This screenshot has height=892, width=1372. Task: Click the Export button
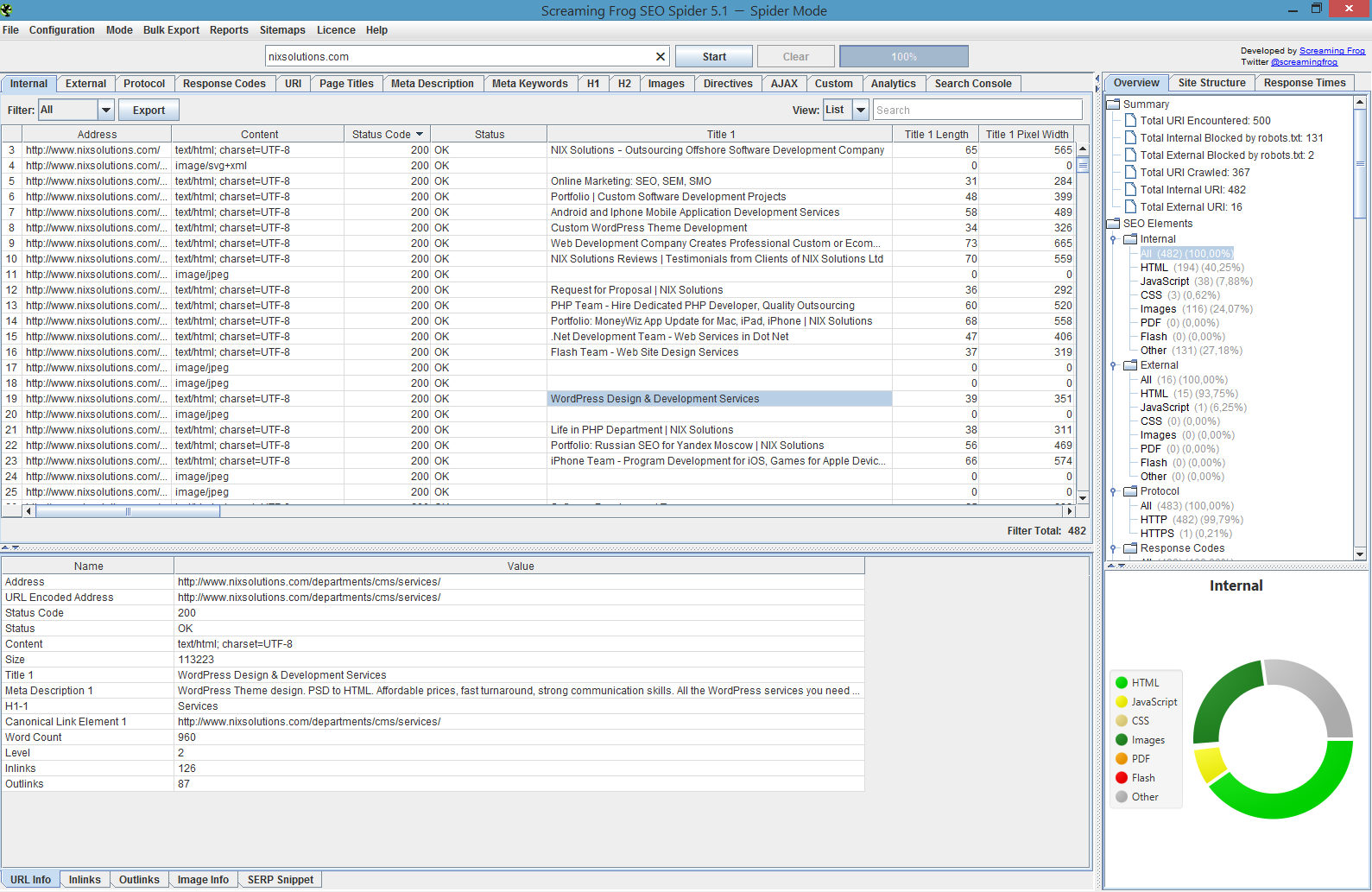tap(149, 111)
